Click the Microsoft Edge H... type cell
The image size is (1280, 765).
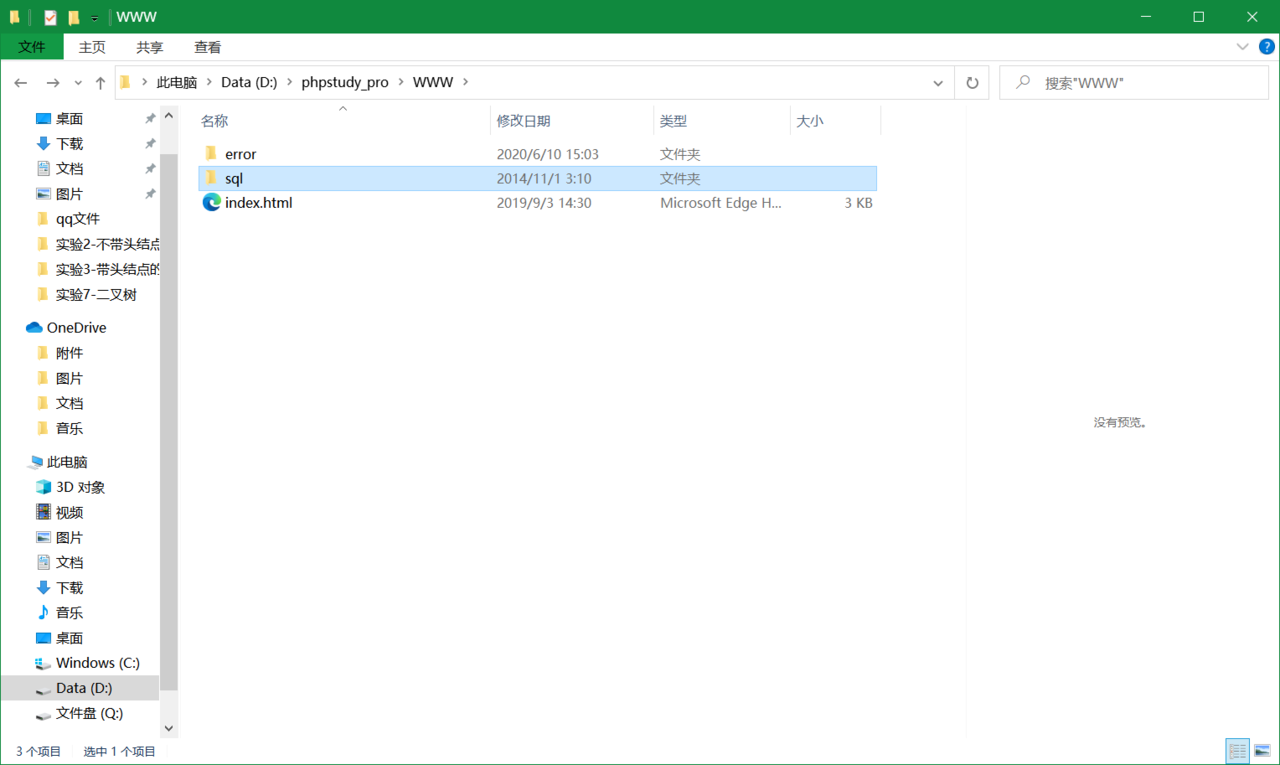[720, 202]
